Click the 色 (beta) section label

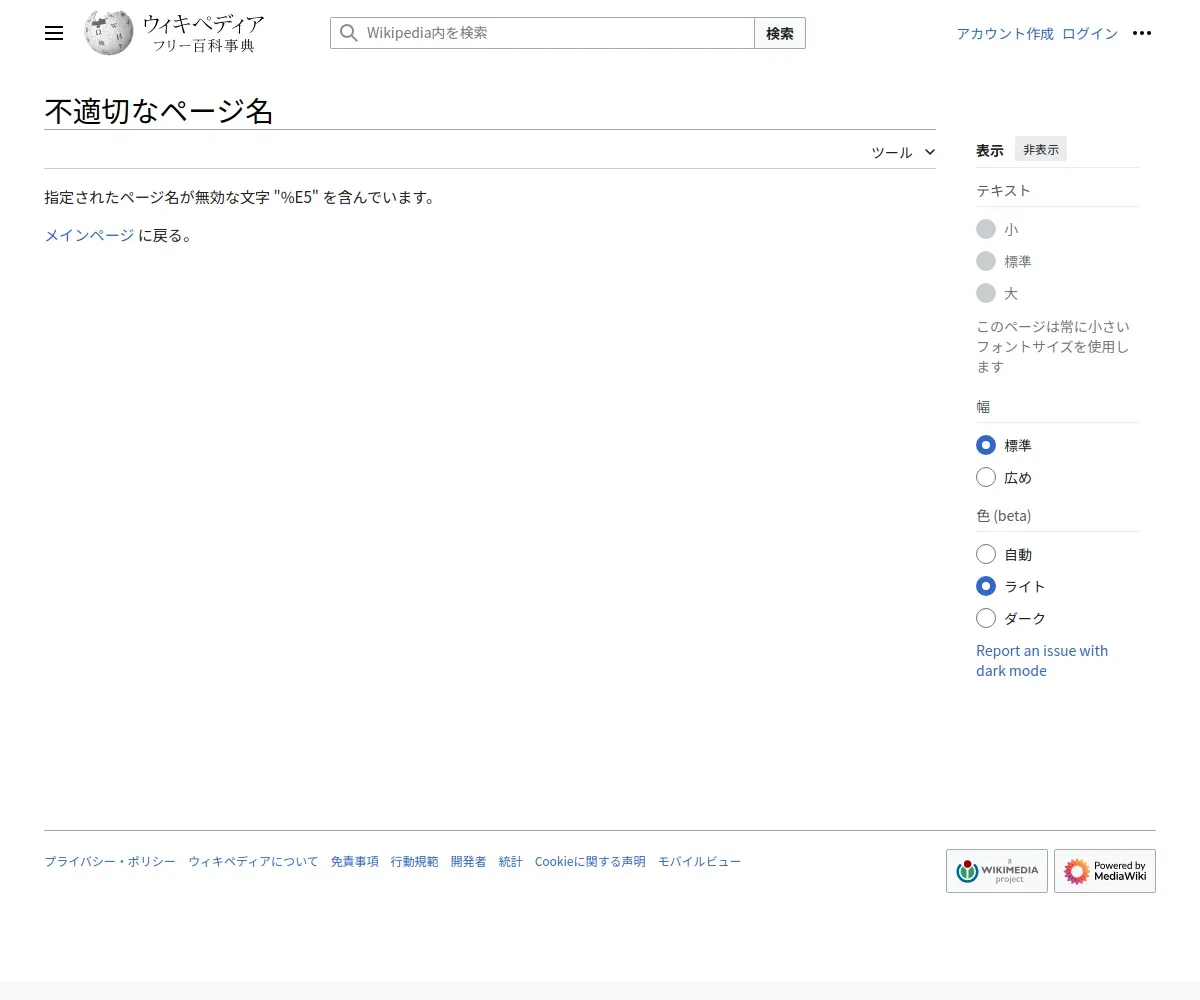point(1004,515)
